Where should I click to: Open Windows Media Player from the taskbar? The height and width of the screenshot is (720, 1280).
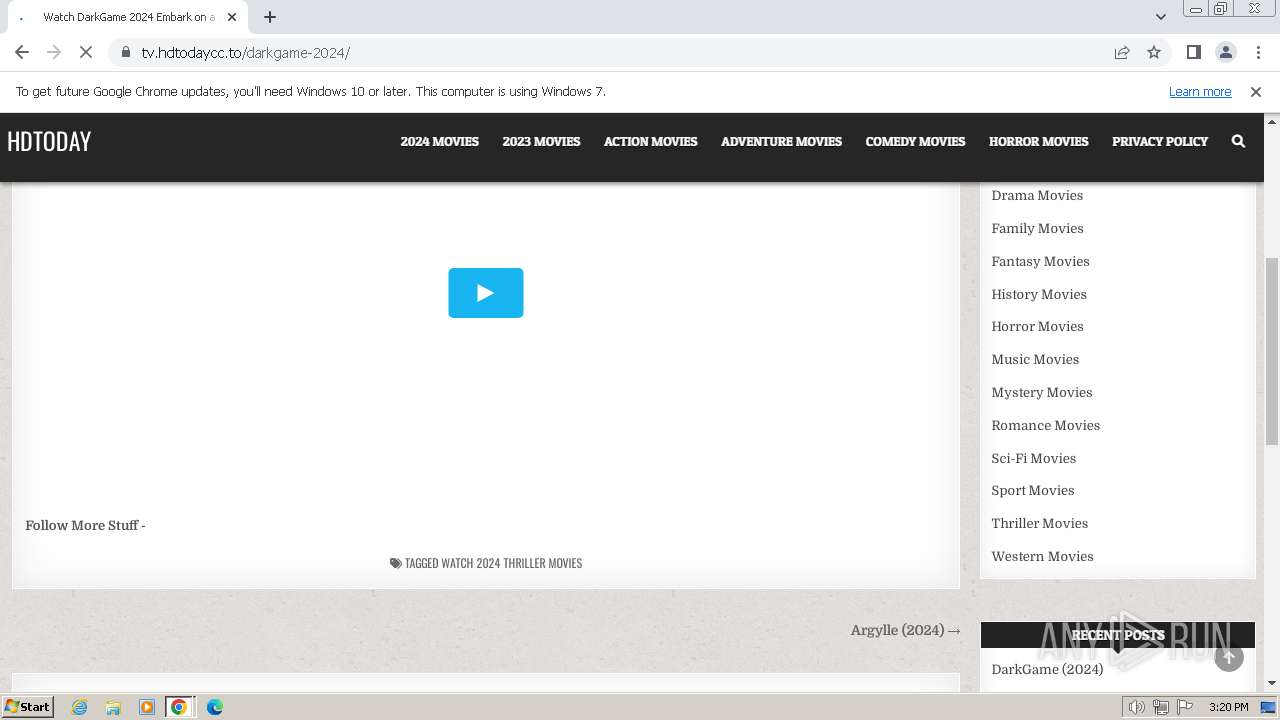pyautogui.click(x=146, y=707)
